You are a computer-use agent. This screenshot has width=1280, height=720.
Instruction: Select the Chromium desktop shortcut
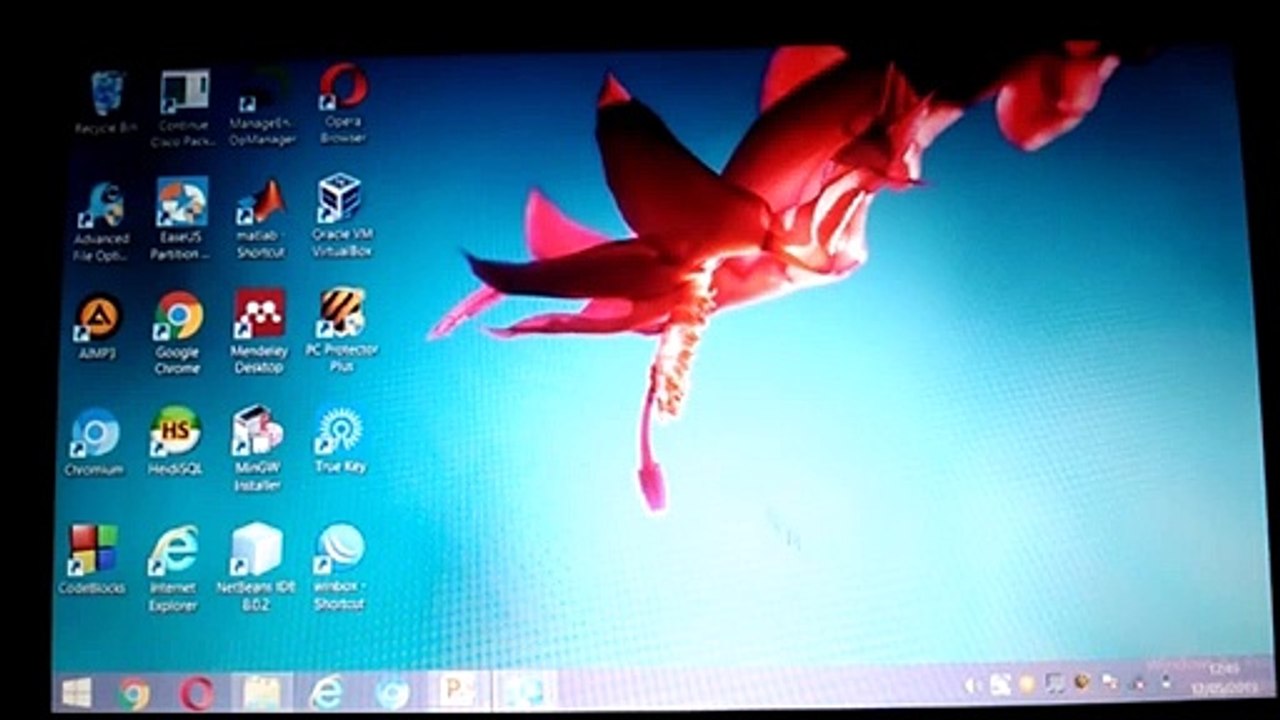pyautogui.click(x=94, y=443)
